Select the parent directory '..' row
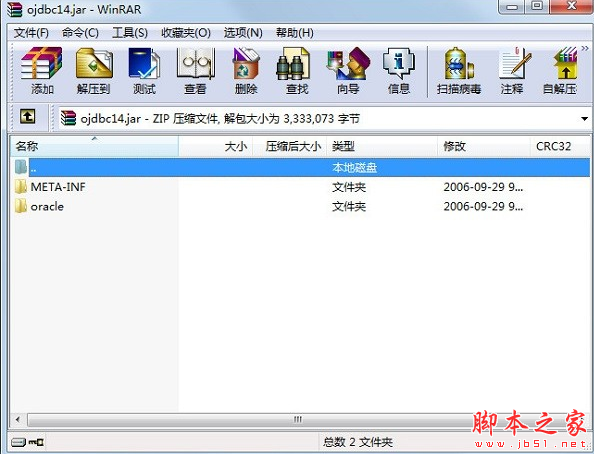Viewport: 594px width, 454px height. pos(302,167)
